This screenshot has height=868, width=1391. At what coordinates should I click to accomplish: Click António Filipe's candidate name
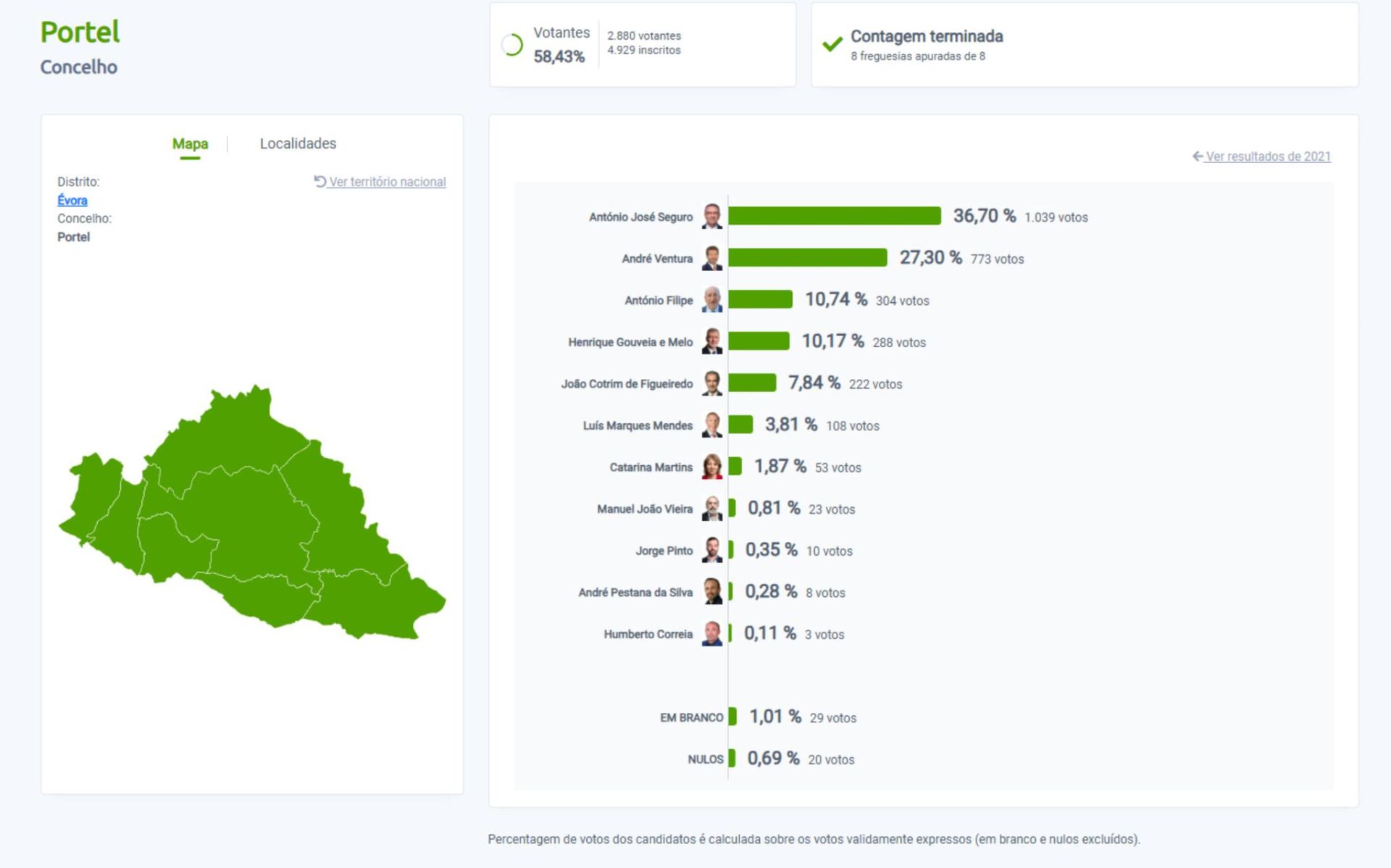tap(659, 301)
